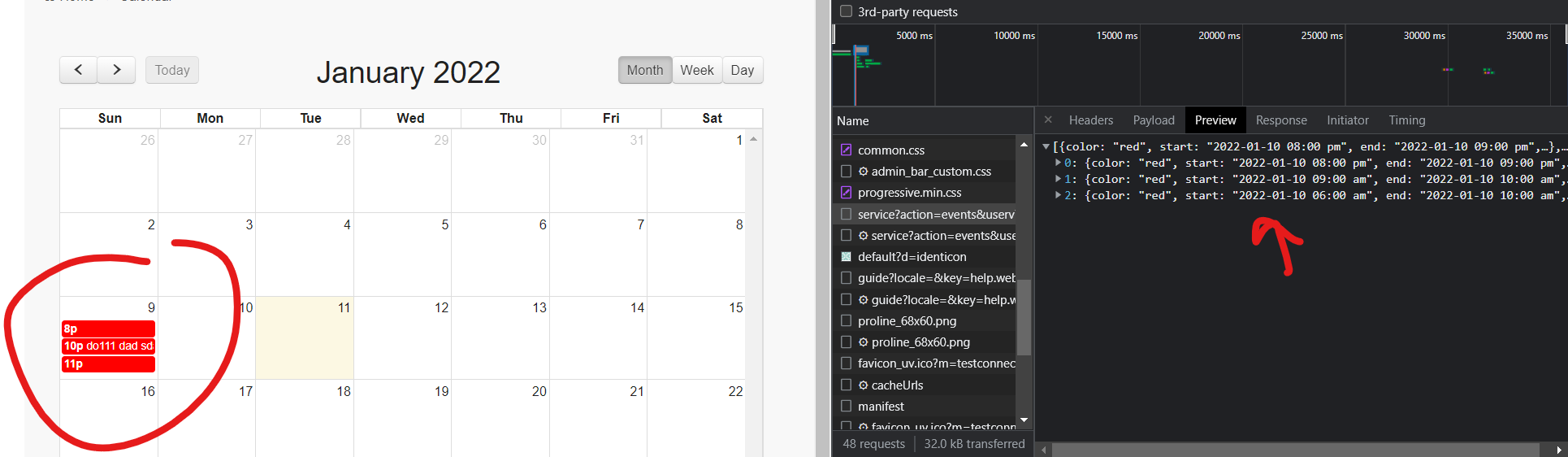This screenshot has width=1568, height=457.
Task: Expand JSON item 0 in preview
Action: [x=1058, y=163]
